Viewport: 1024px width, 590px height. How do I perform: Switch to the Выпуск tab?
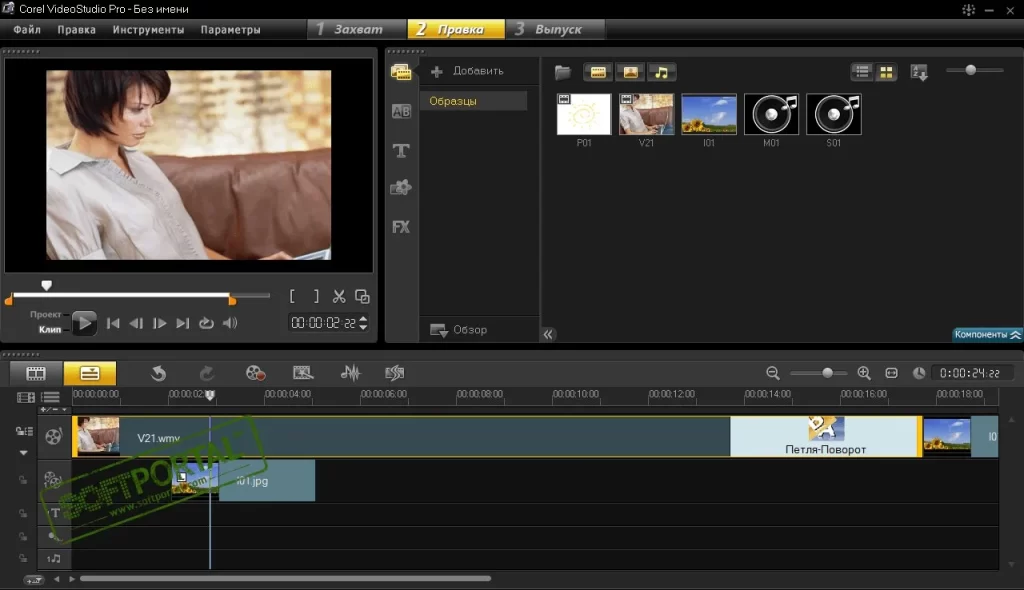(555, 29)
